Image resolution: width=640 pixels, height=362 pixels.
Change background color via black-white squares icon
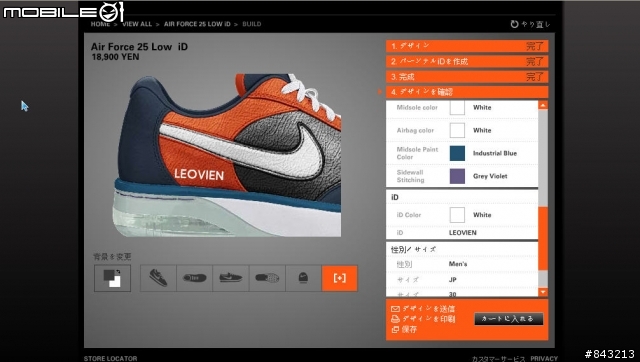point(112,278)
